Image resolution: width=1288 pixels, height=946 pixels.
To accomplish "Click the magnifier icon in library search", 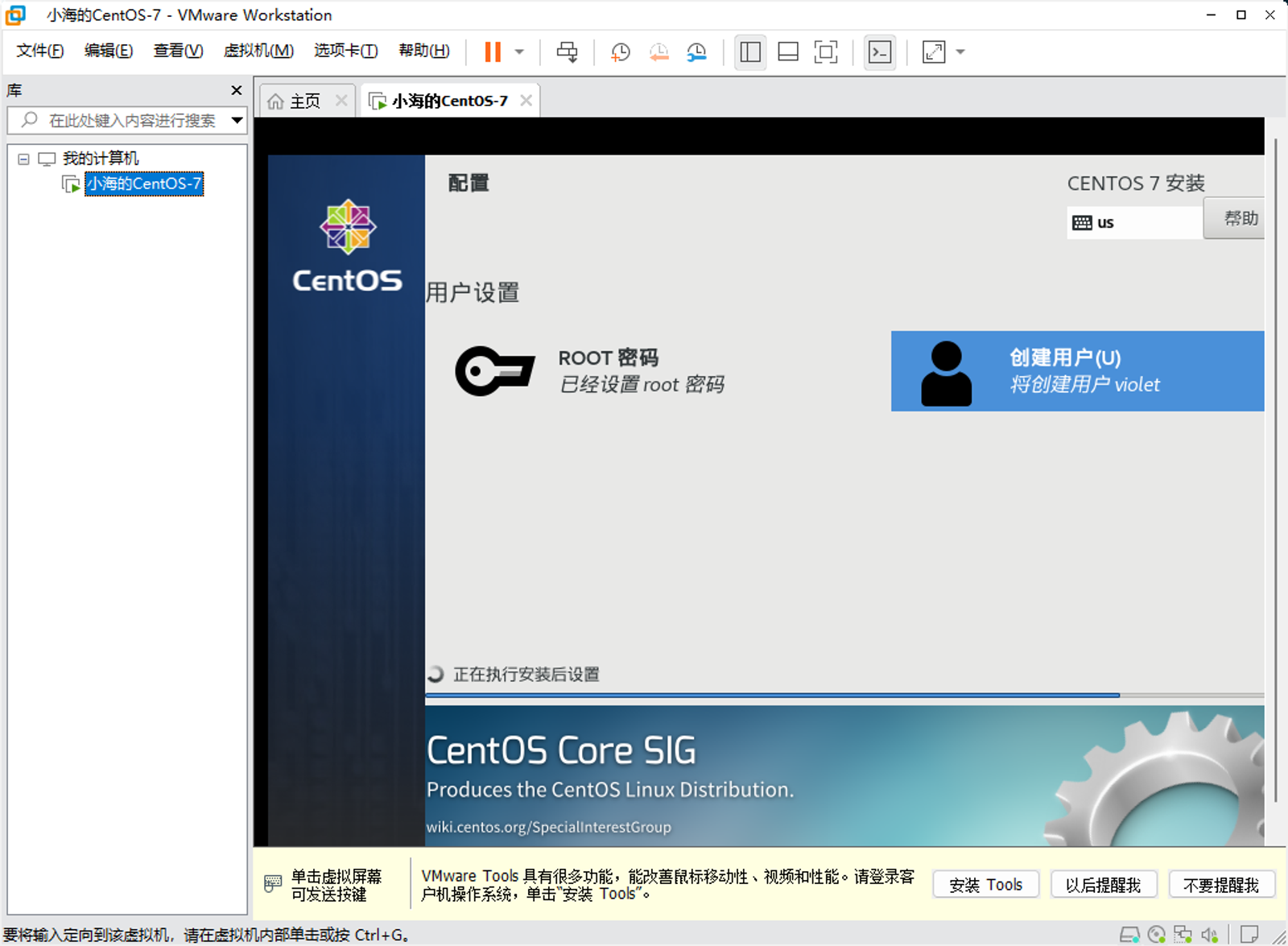I will [x=29, y=120].
